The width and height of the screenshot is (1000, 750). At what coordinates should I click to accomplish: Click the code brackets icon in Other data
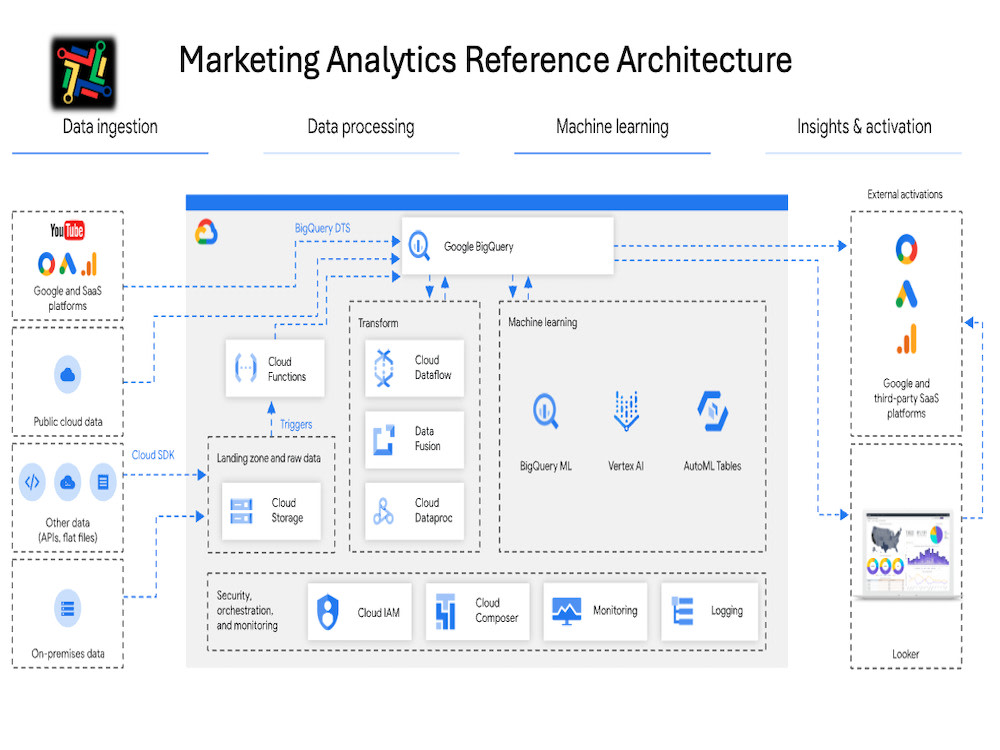click(32, 482)
